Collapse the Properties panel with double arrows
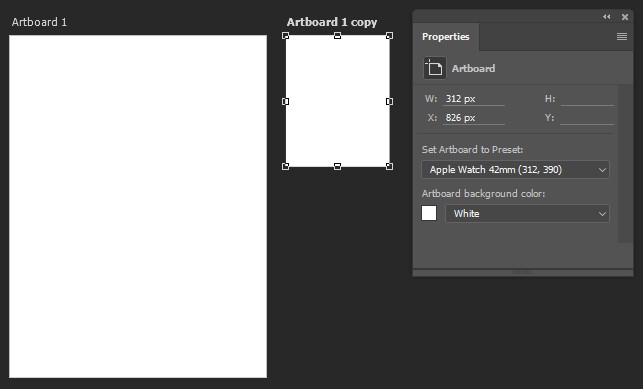 [607, 17]
